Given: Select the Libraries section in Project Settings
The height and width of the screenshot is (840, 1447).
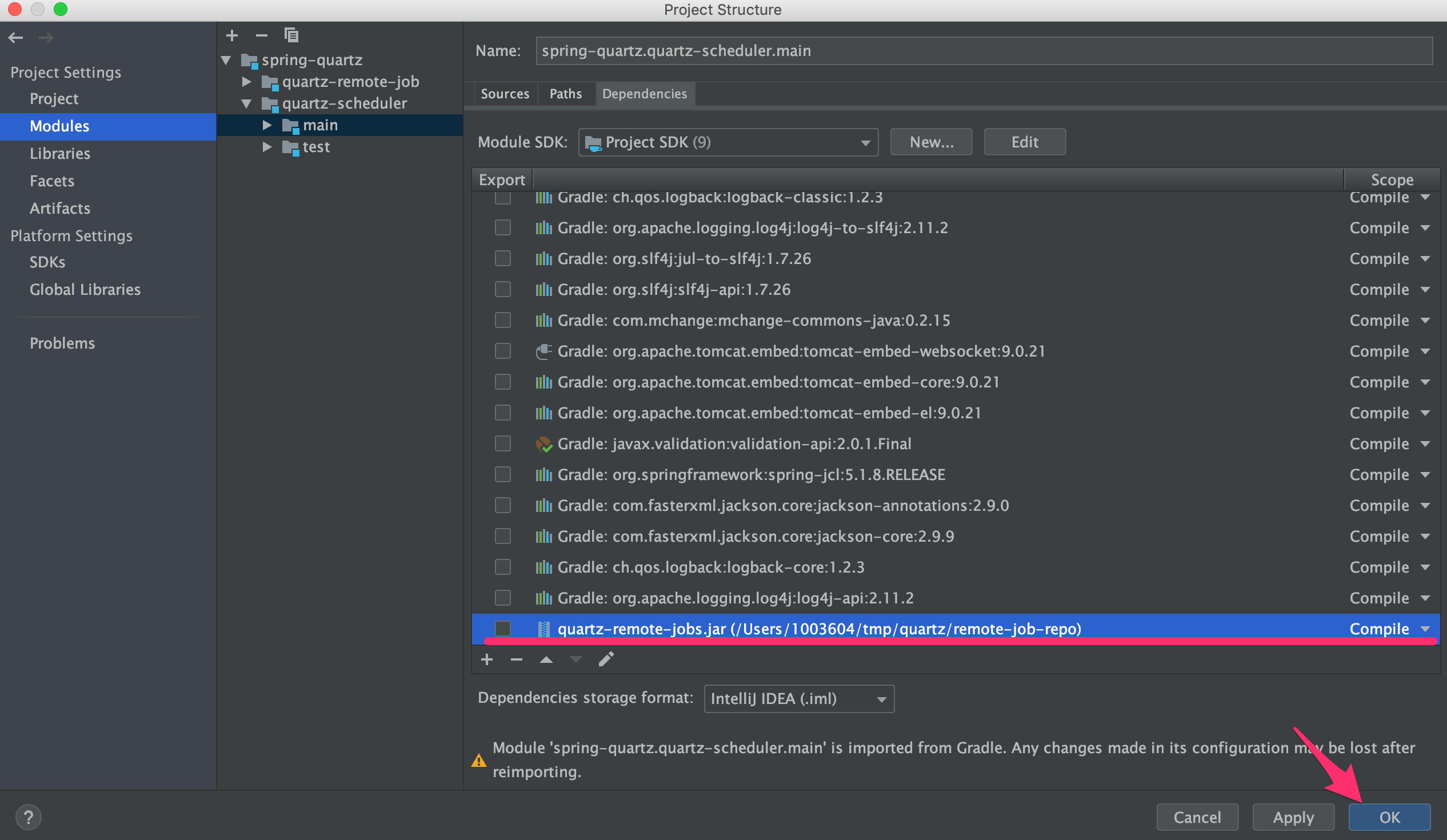Looking at the screenshot, I should 58,153.
